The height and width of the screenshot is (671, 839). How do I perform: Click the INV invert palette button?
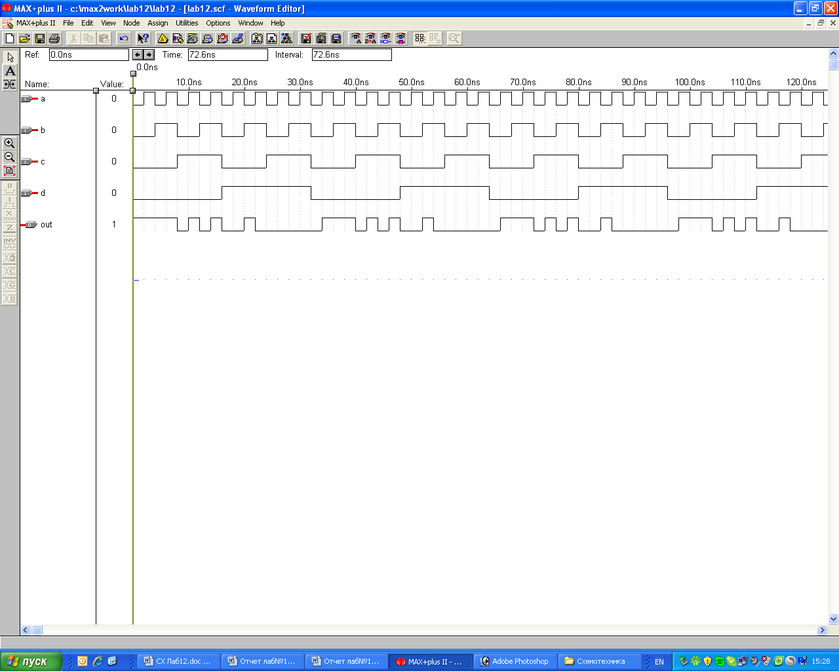tap(10, 243)
